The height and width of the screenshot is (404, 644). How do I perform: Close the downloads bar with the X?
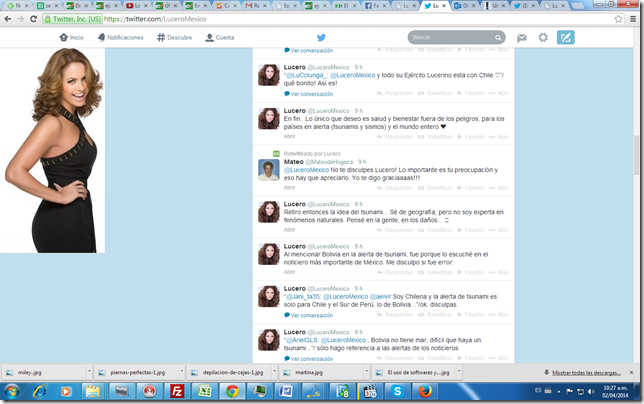coord(632,372)
